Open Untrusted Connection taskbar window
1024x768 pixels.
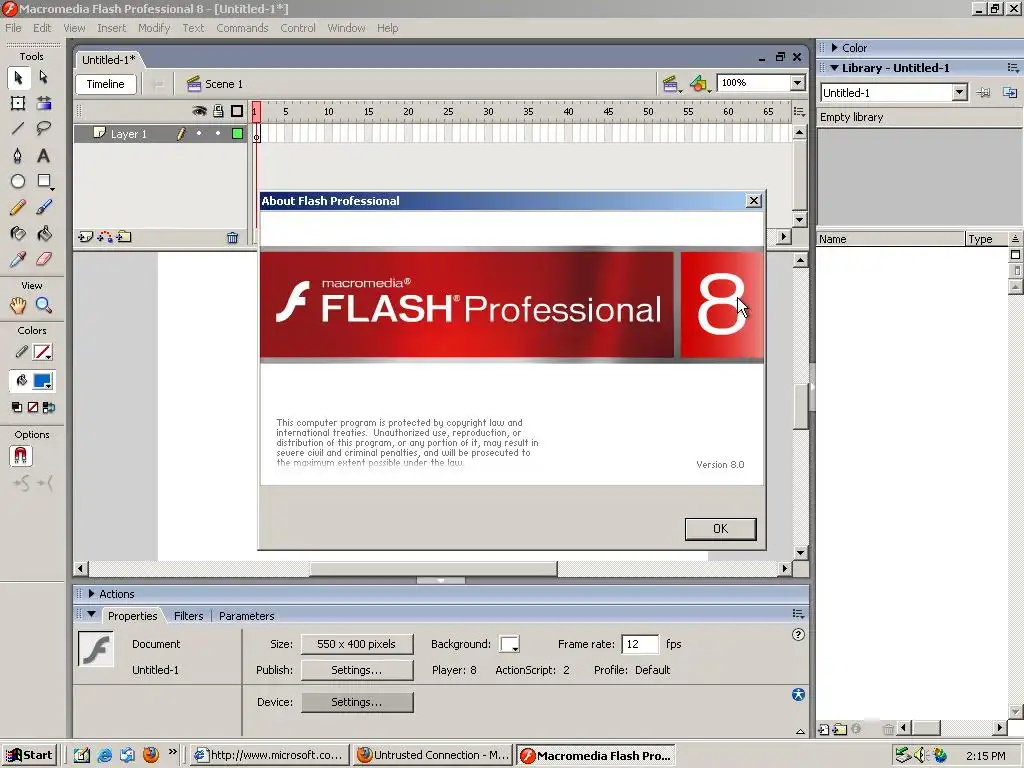click(x=433, y=755)
